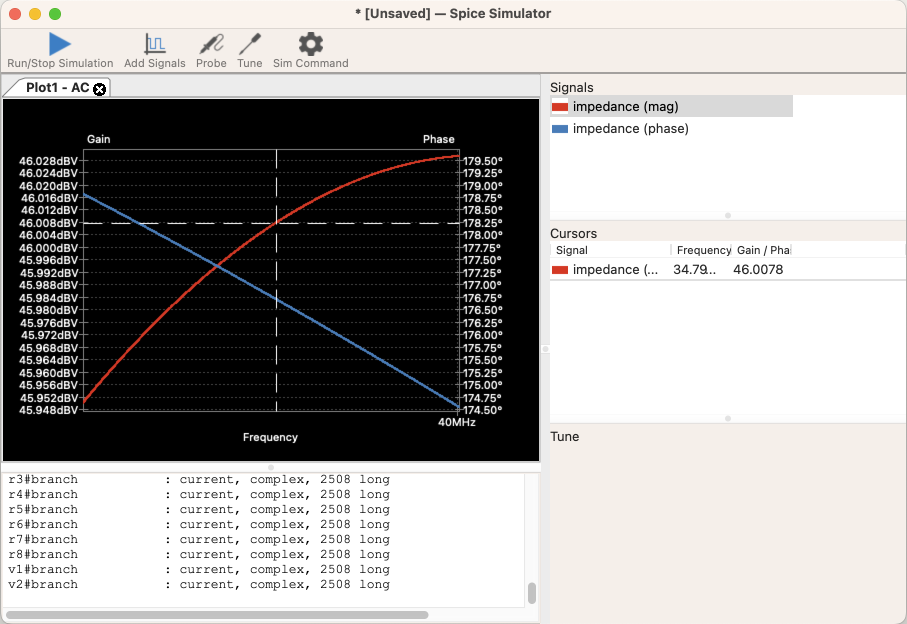
Task: Activate the Tune screwdriver tool
Action: coord(250,44)
